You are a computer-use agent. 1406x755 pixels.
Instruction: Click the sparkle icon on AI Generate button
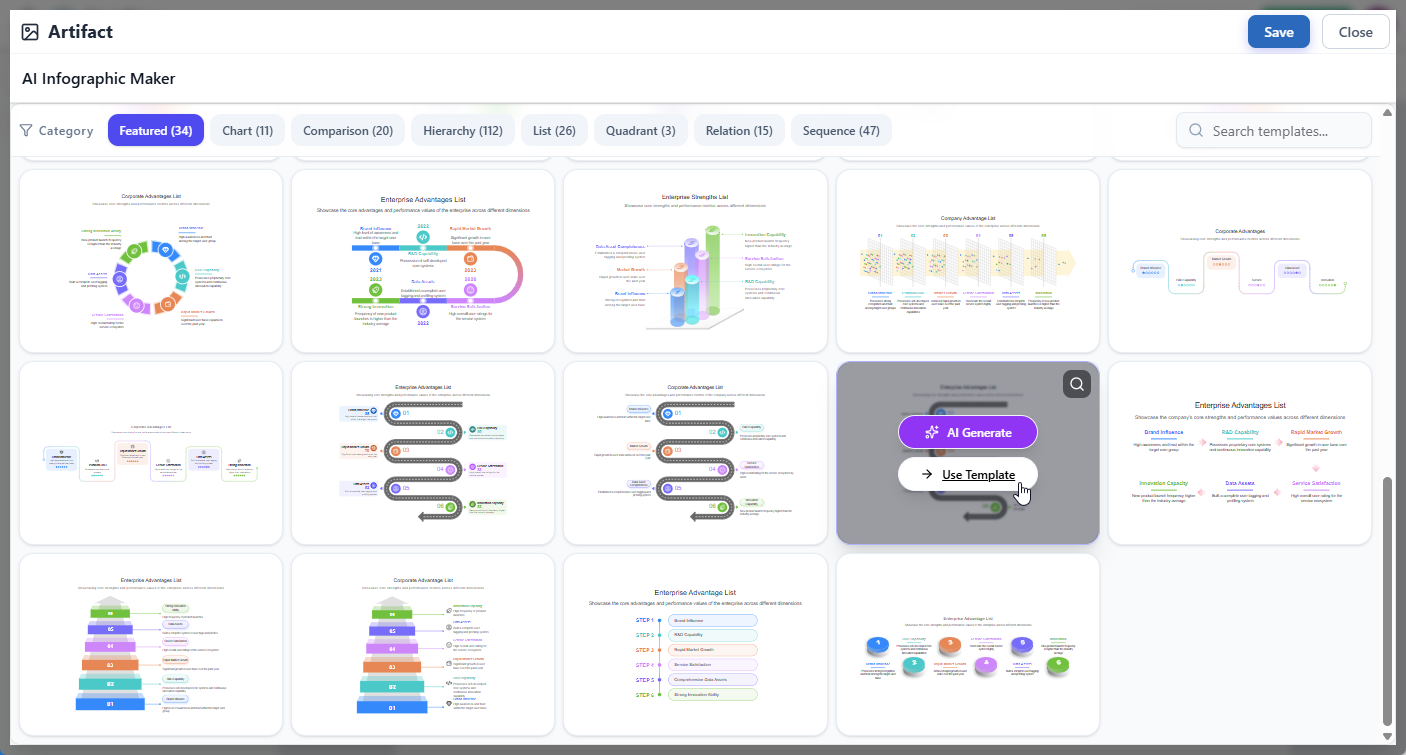coord(931,432)
